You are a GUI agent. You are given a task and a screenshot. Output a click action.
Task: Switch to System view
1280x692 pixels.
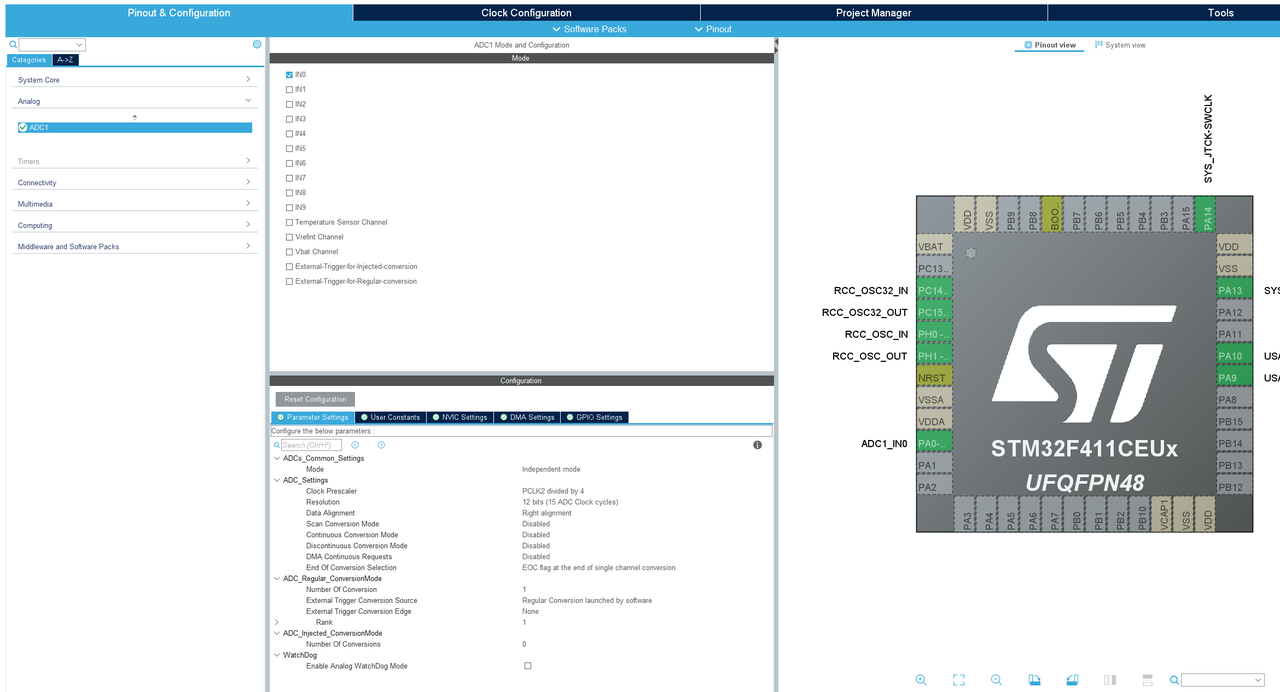pyautogui.click(x=1120, y=45)
